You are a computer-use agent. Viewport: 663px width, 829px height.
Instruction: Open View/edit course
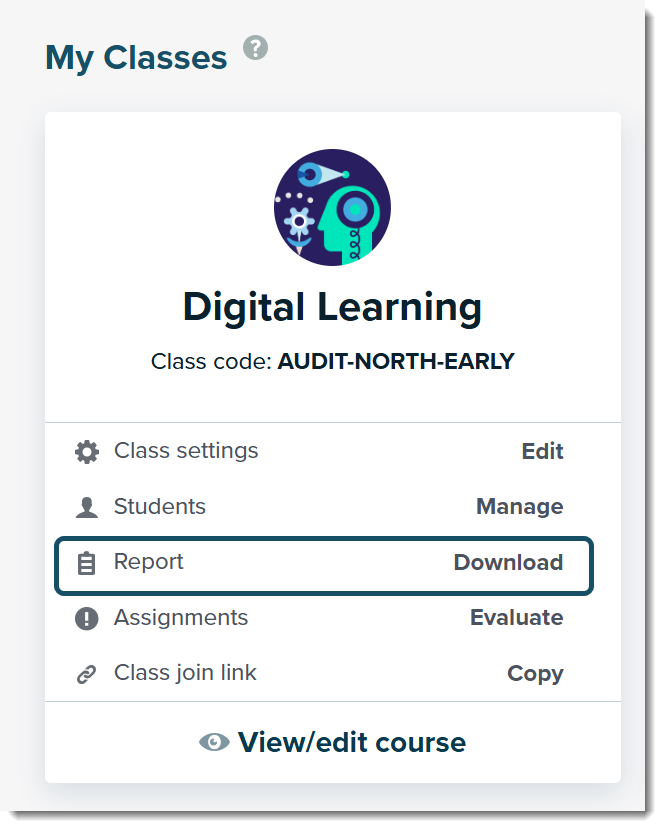pos(333,742)
